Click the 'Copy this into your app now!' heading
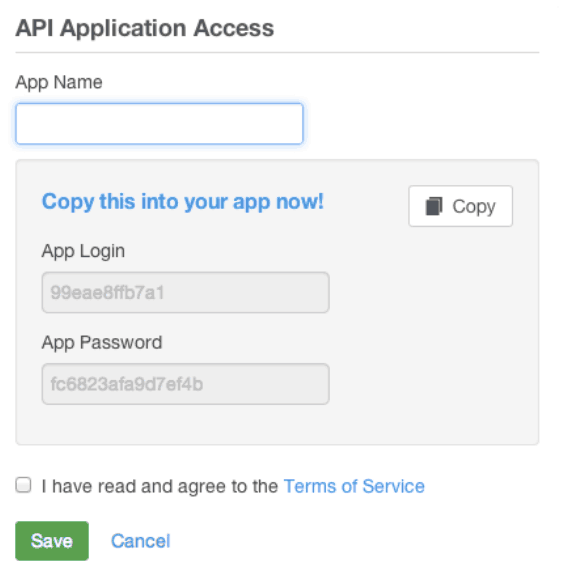Image resolution: width=575 pixels, height=576 pixels. coord(183,202)
